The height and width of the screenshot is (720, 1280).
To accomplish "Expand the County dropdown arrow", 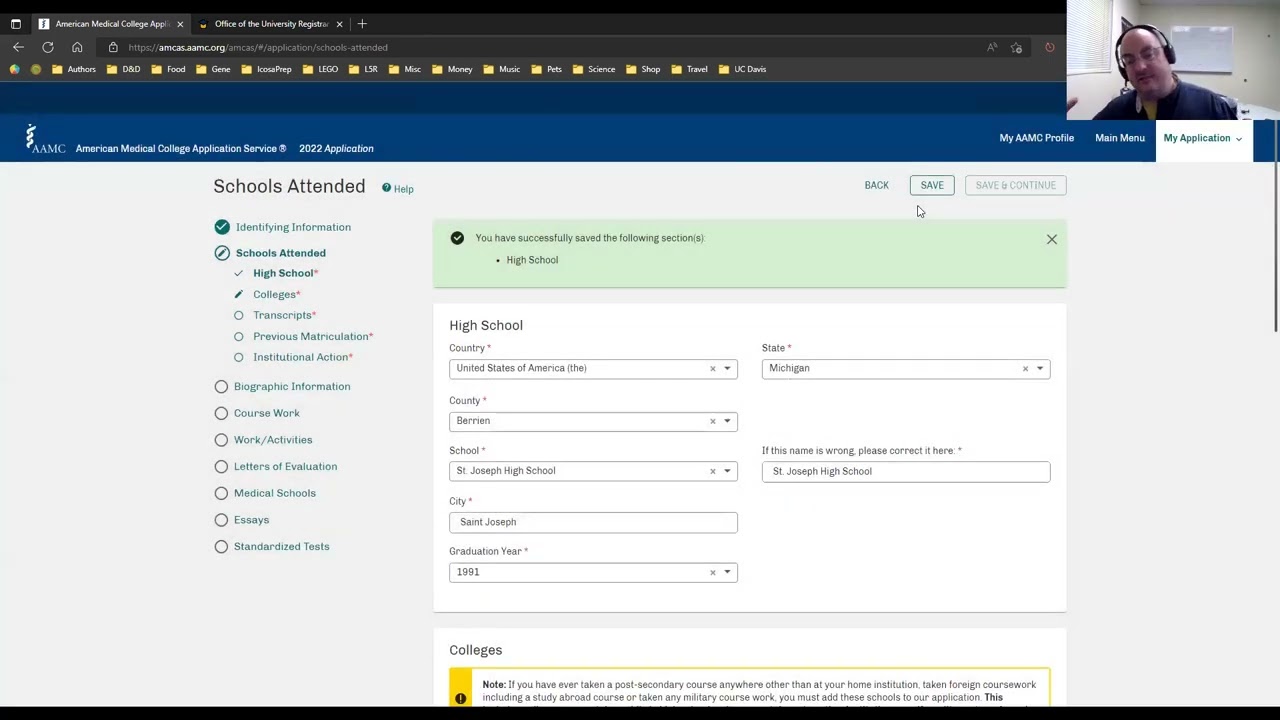I will (727, 421).
